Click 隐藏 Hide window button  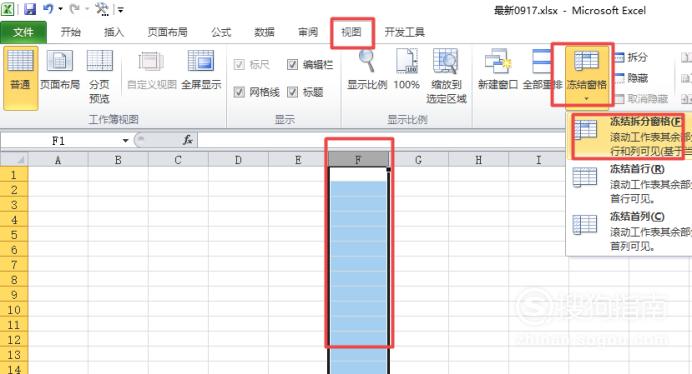click(632, 78)
